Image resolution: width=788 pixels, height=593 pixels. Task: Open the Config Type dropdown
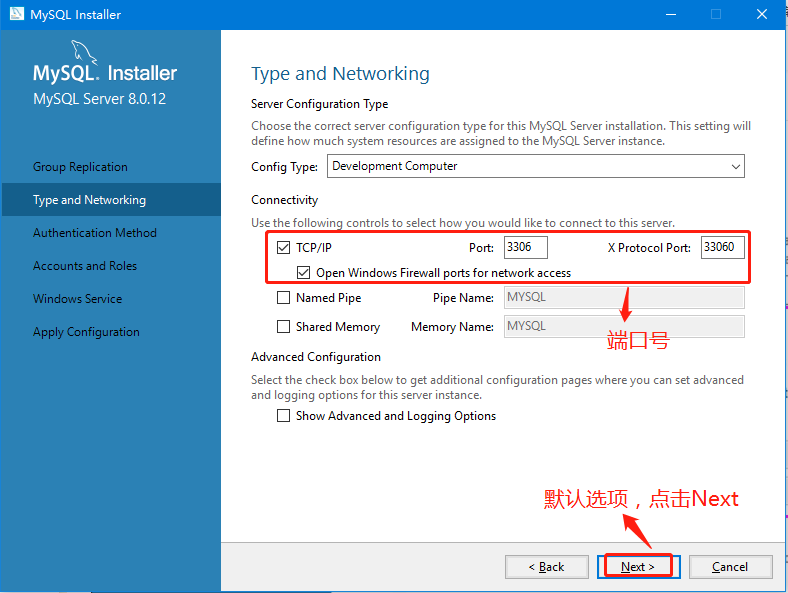[536, 166]
